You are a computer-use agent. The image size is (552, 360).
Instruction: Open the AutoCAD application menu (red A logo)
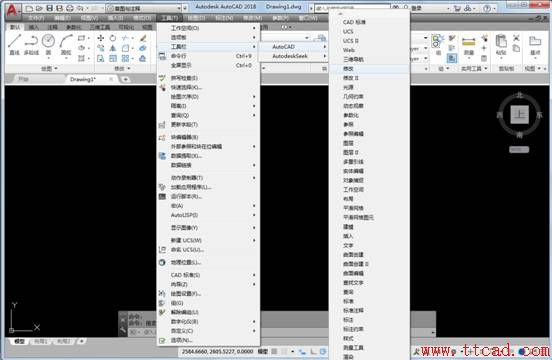tap(12, 10)
